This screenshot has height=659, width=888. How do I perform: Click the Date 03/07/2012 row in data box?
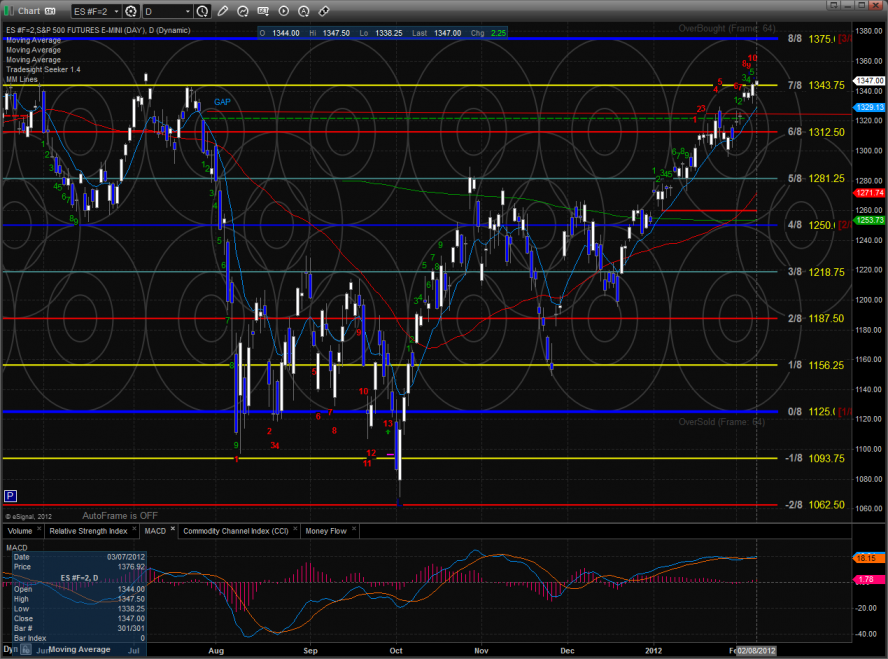point(79,557)
